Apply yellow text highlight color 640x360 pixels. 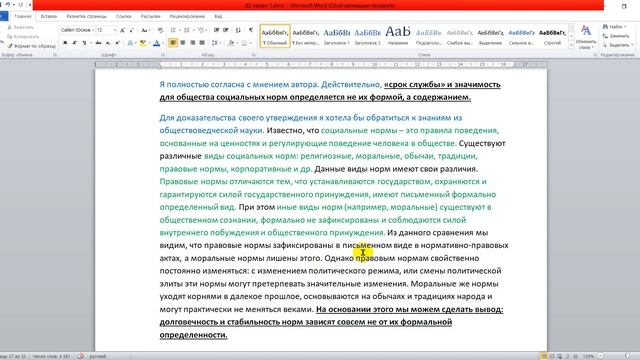pyautogui.click(x=142, y=43)
